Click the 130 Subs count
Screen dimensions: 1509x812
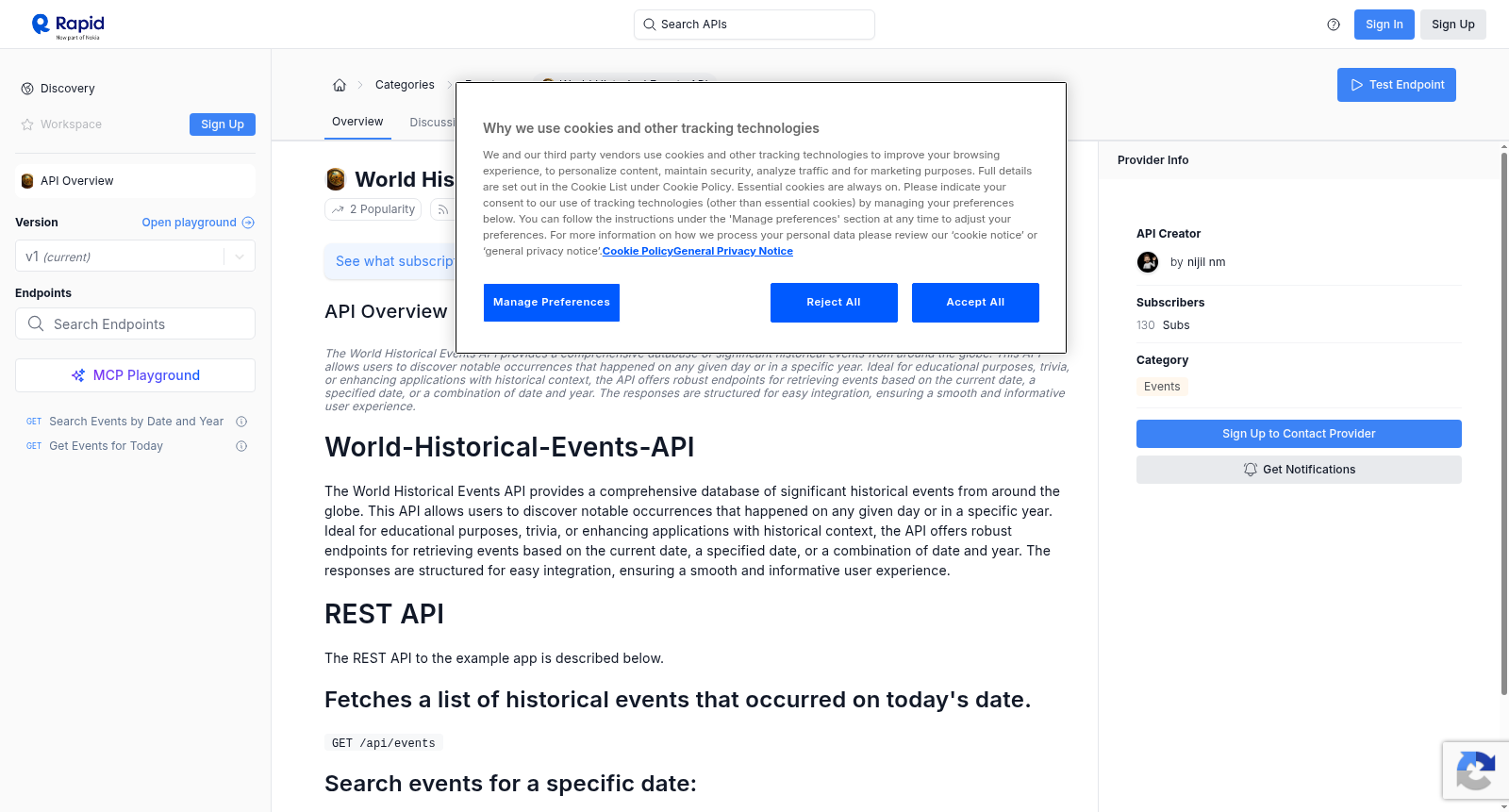[x=1163, y=325]
